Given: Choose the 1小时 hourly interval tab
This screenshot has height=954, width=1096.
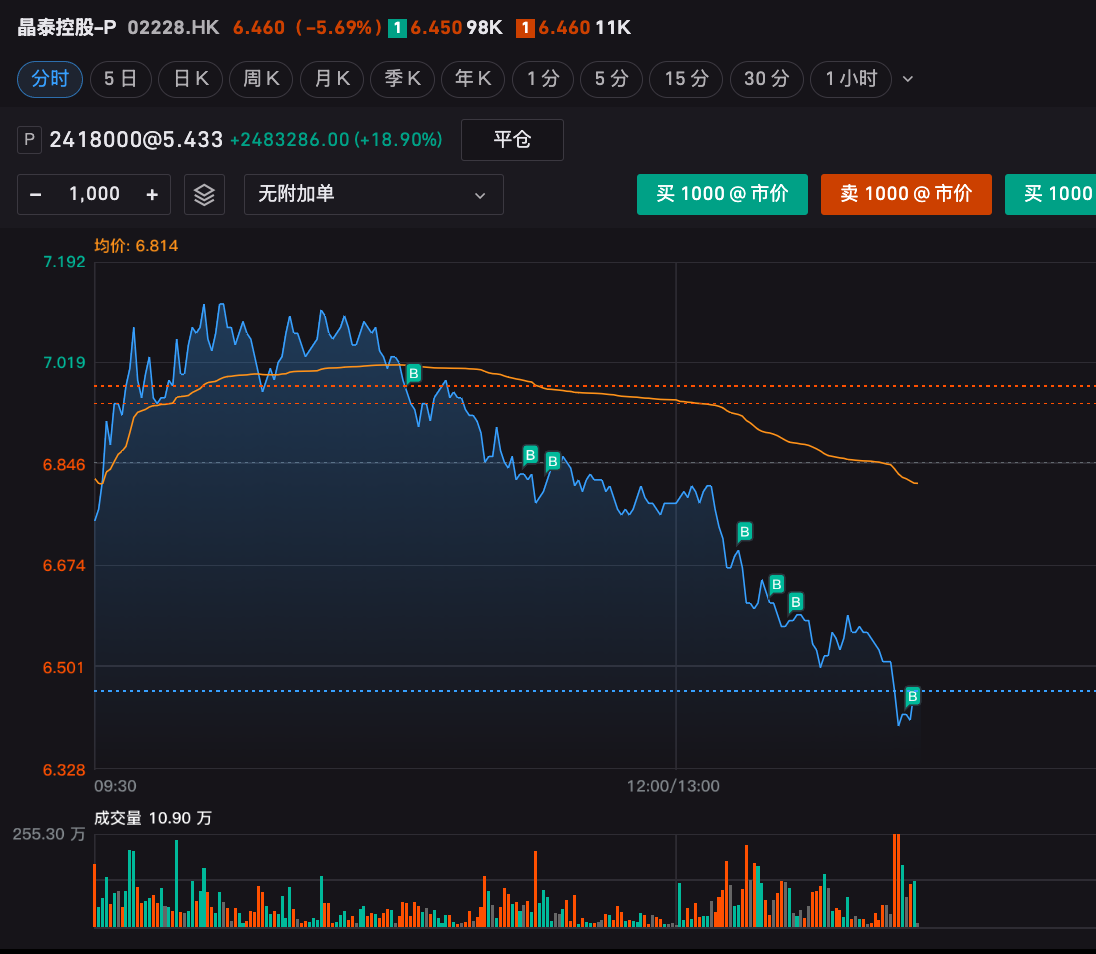Looking at the screenshot, I should 850,78.
